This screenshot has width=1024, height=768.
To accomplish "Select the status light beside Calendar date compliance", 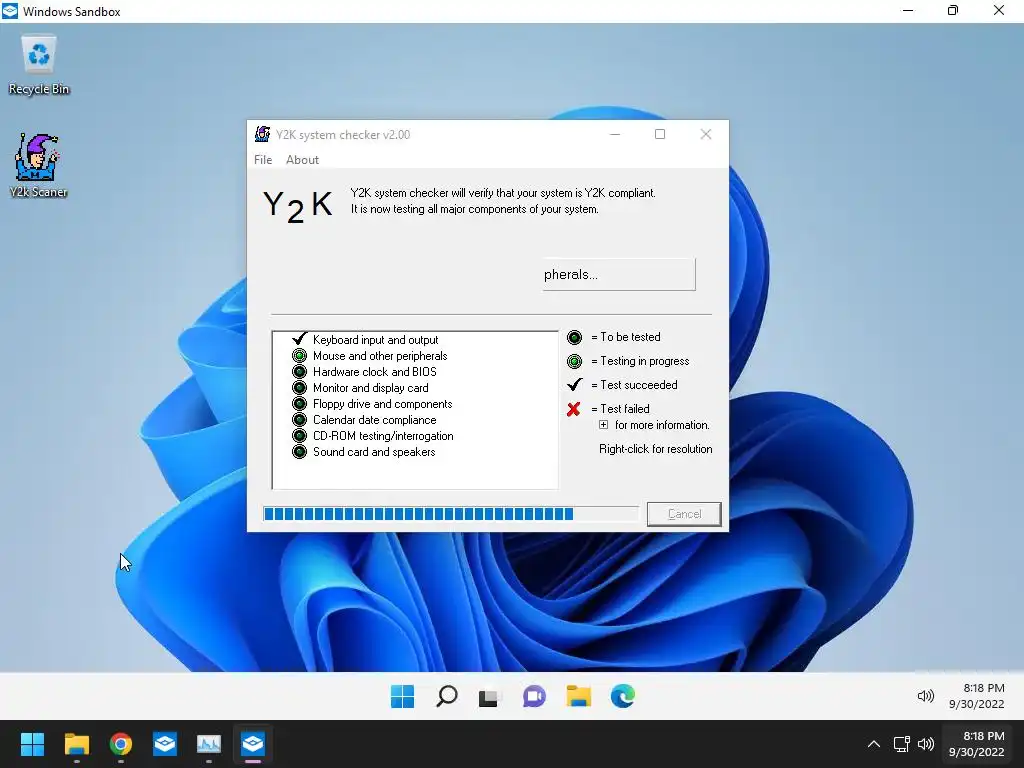I will point(299,419).
